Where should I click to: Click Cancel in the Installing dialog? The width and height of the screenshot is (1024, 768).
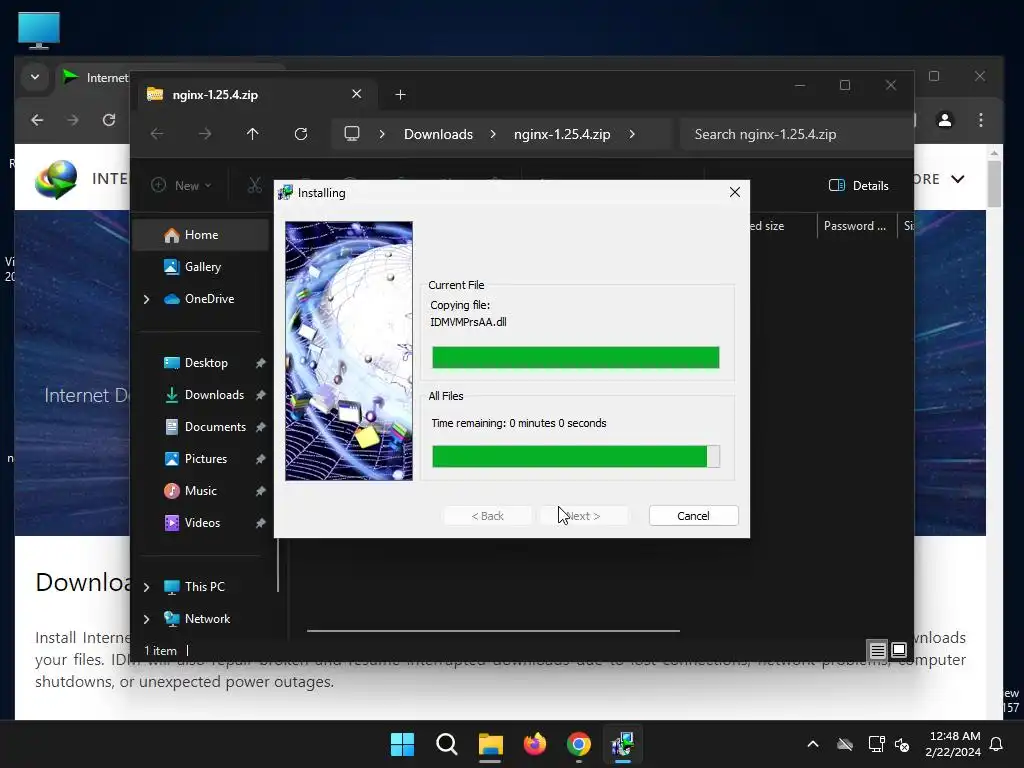(x=694, y=515)
